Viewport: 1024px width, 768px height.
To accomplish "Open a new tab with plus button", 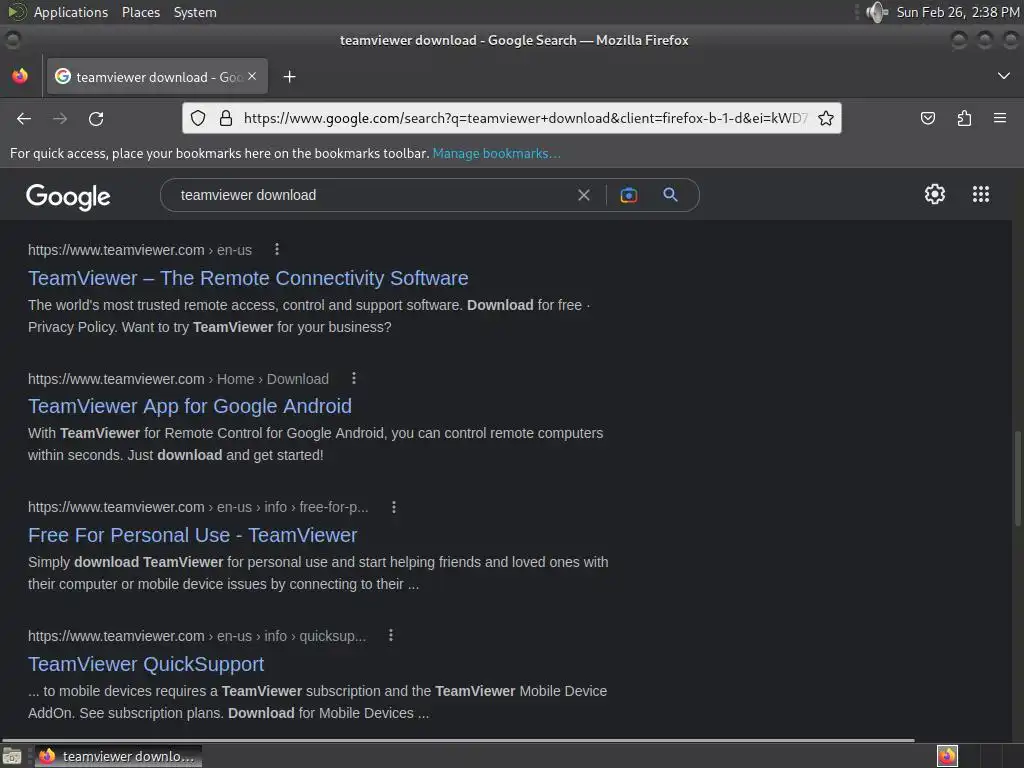I will pos(289,77).
